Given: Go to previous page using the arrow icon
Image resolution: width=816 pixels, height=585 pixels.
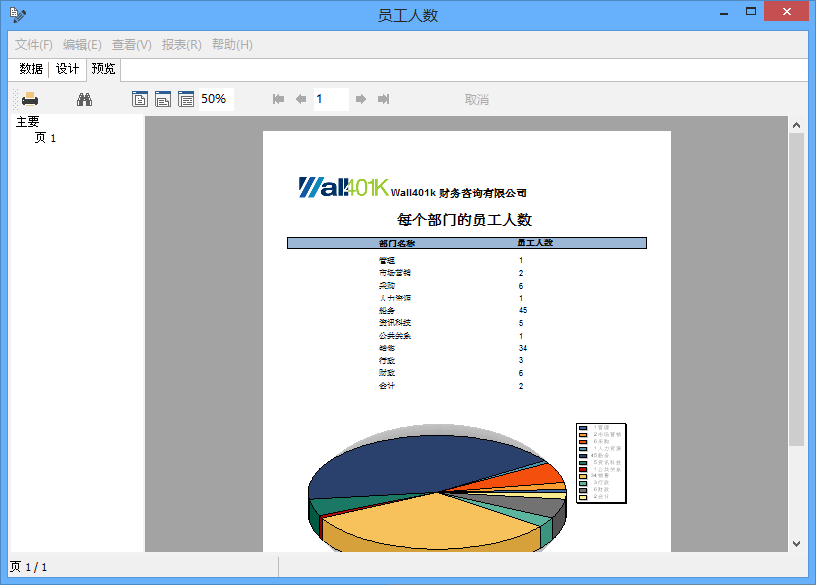Looking at the screenshot, I should (x=301, y=98).
